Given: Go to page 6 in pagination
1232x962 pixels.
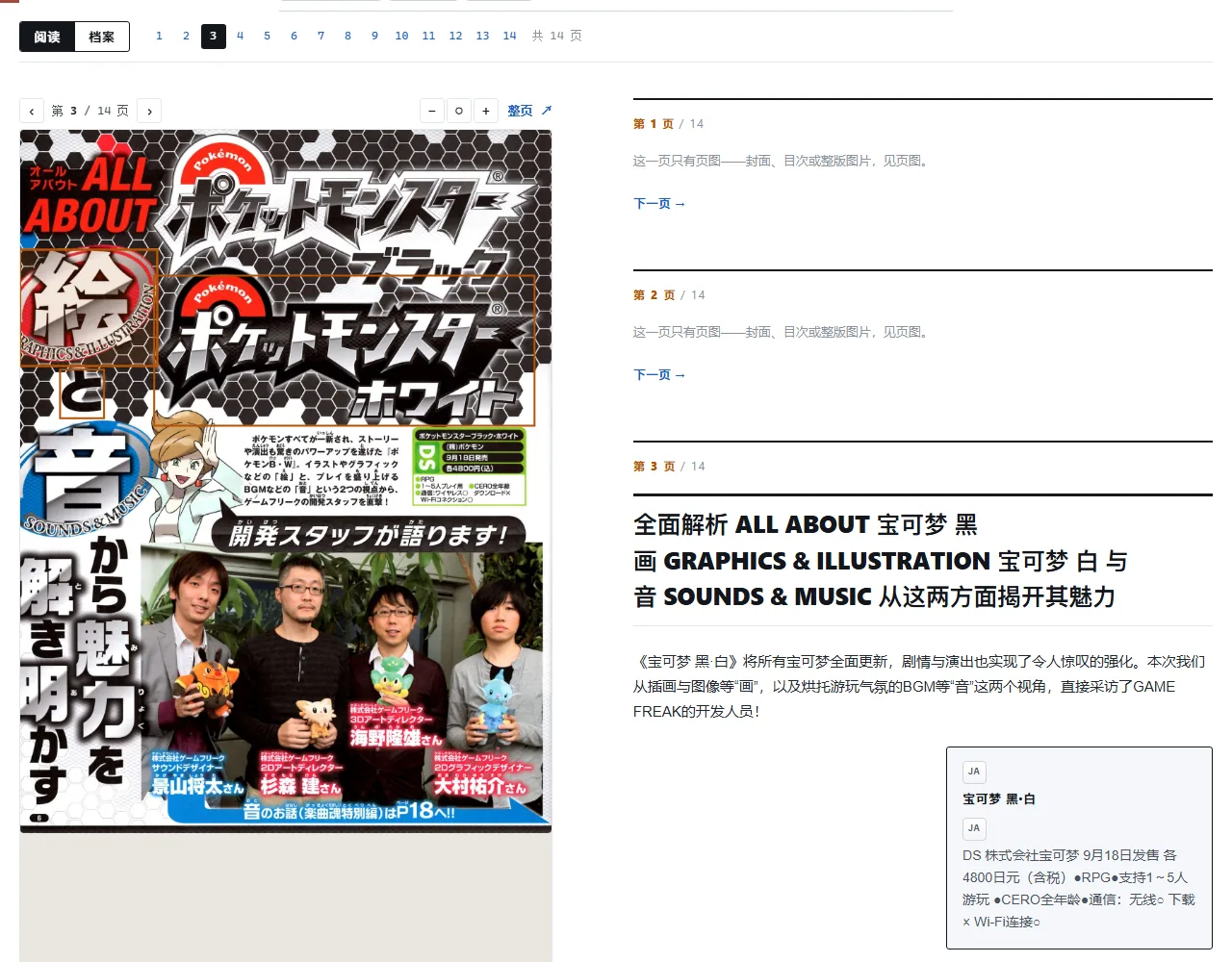Looking at the screenshot, I should tap(294, 36).
